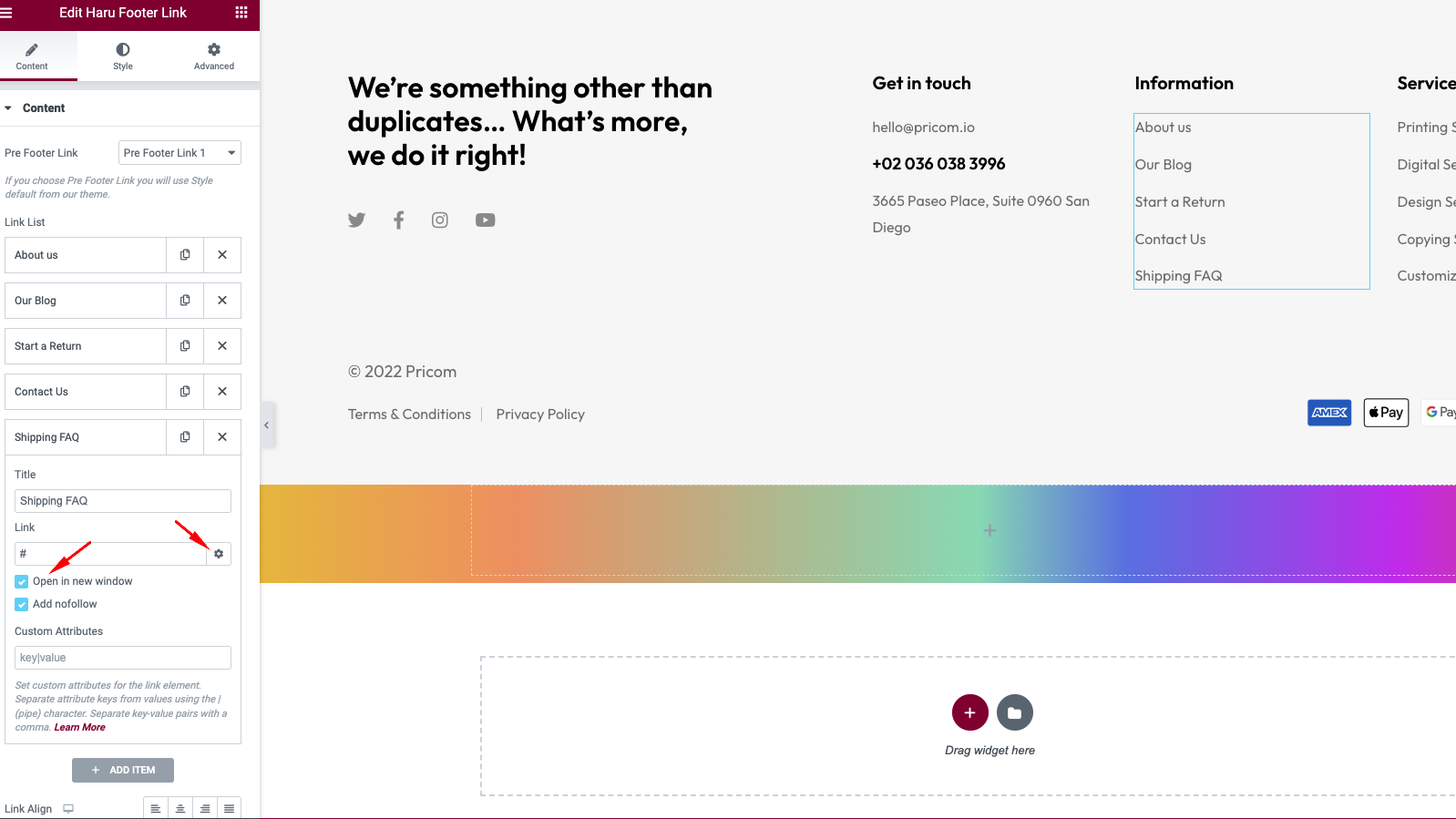Collapse the editor side panel

click(x=267, y=425)
